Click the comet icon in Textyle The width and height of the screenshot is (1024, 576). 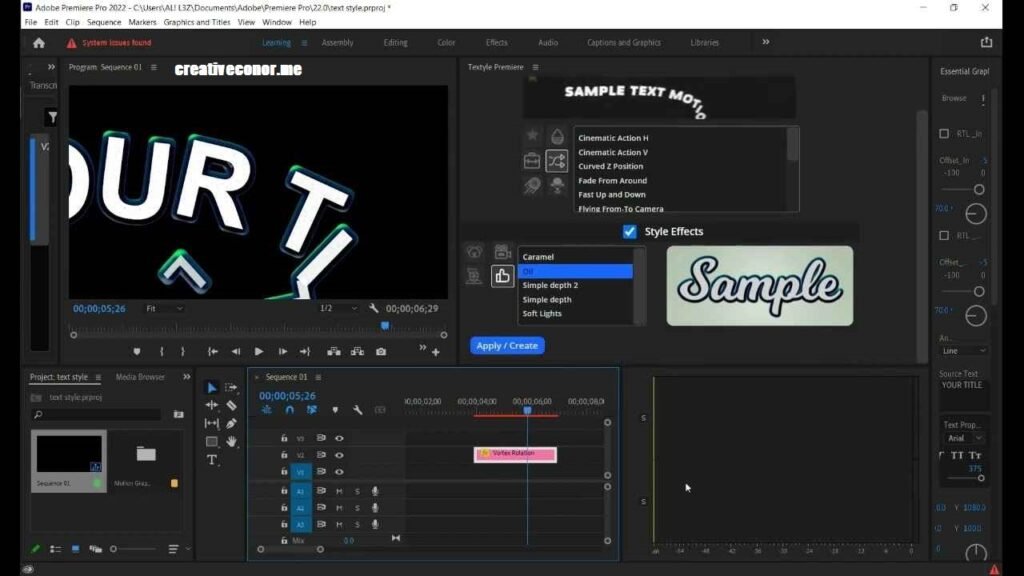(532, 185)
